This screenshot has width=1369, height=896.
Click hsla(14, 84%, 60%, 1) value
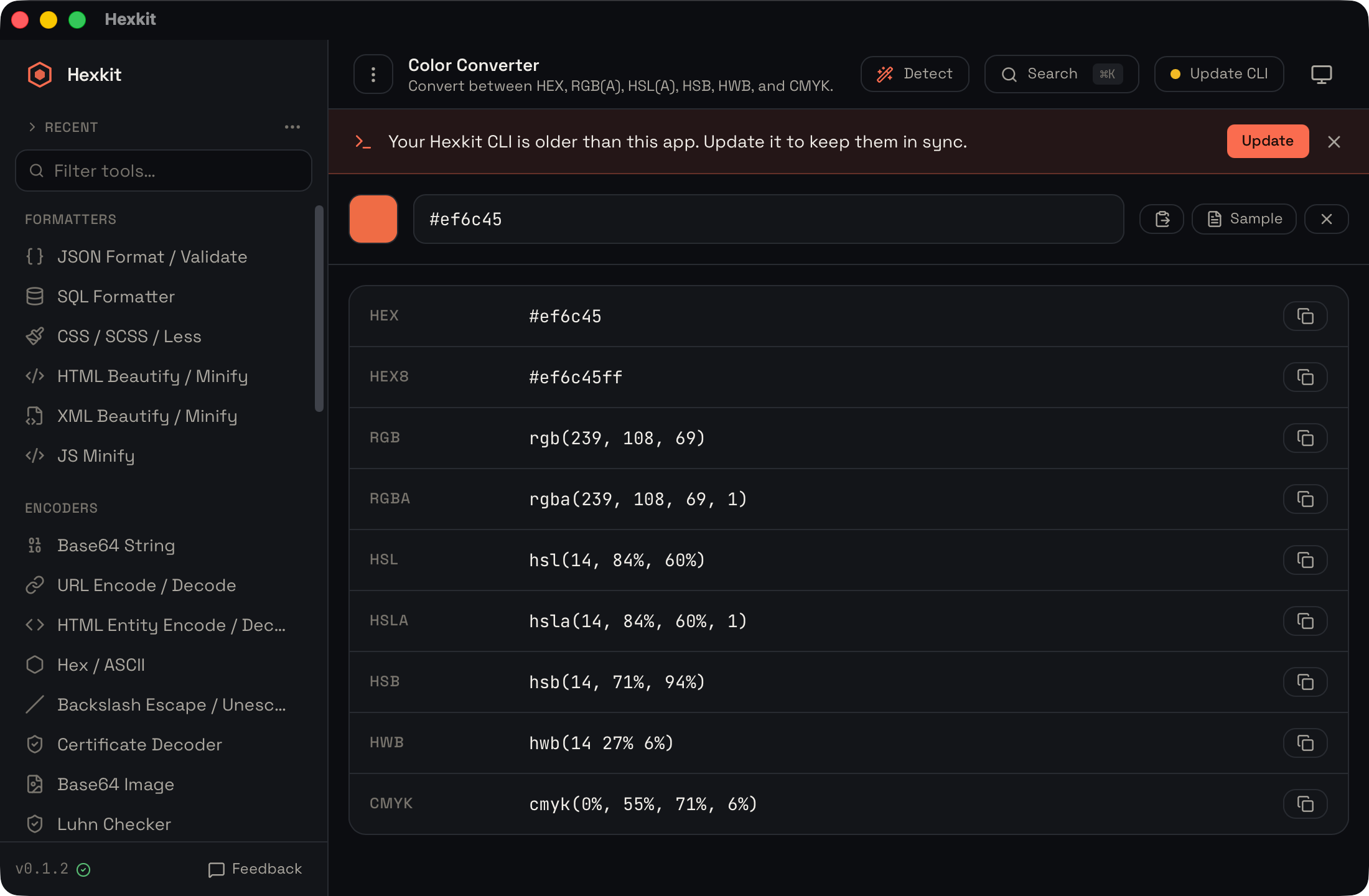[638, 621]
